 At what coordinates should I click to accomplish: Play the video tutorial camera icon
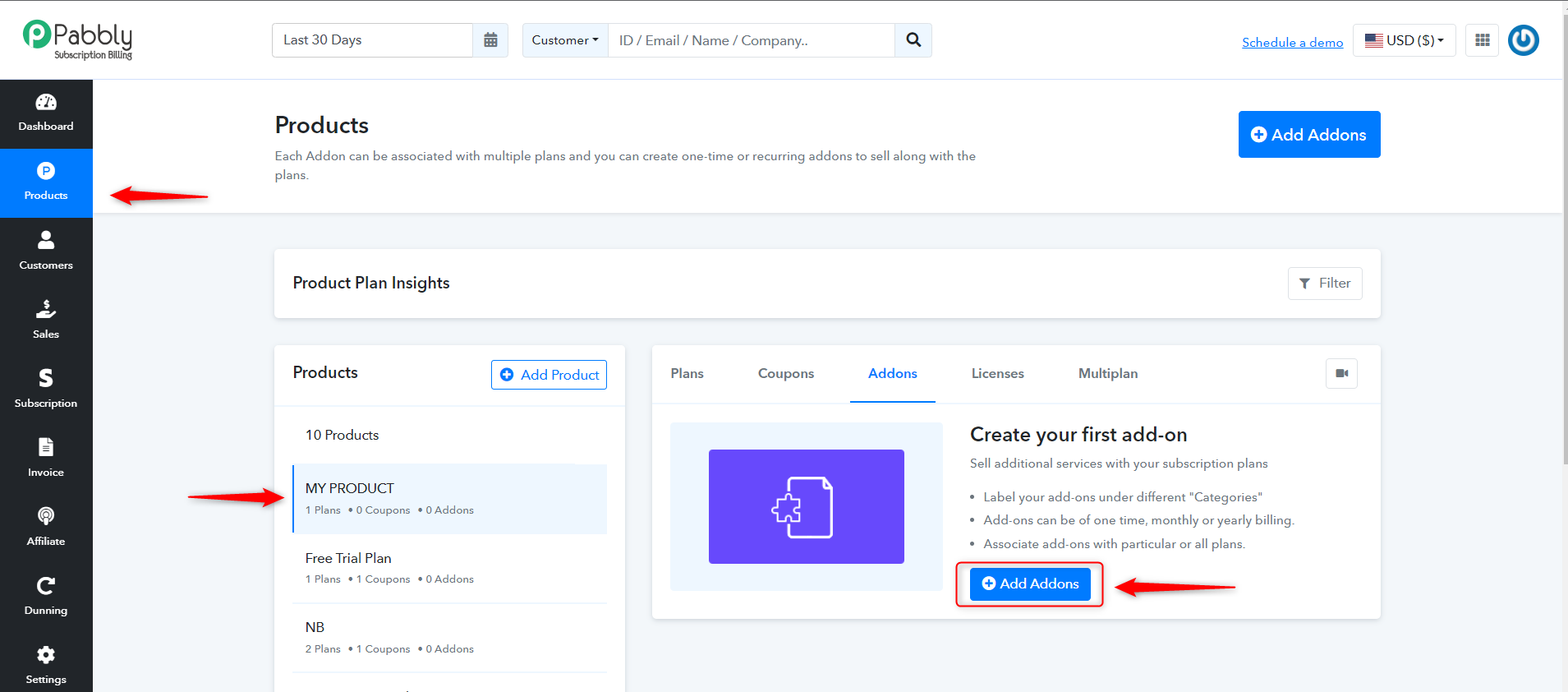pos(1342,373)
